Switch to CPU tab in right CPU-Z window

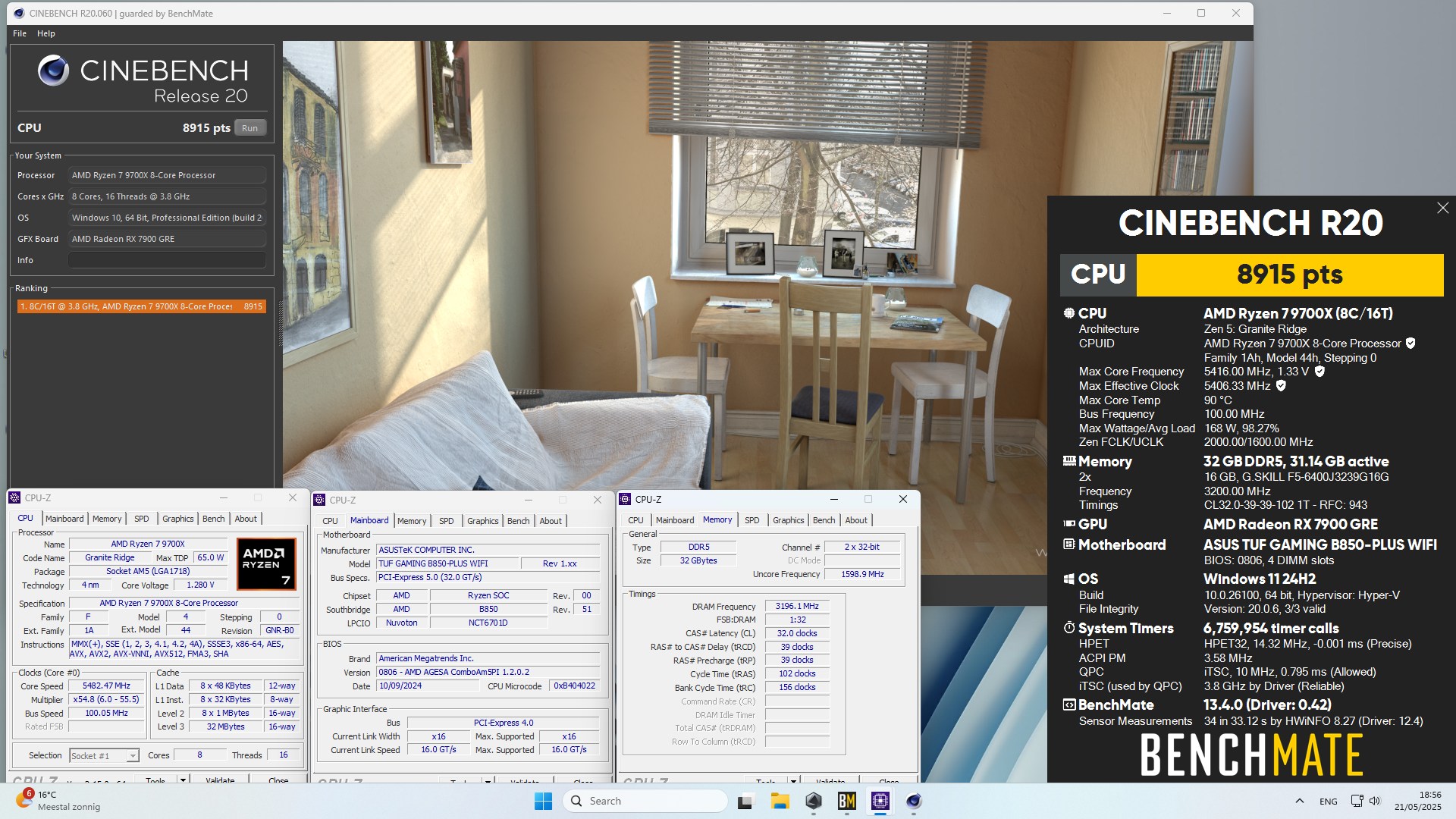tap(635, 520)
